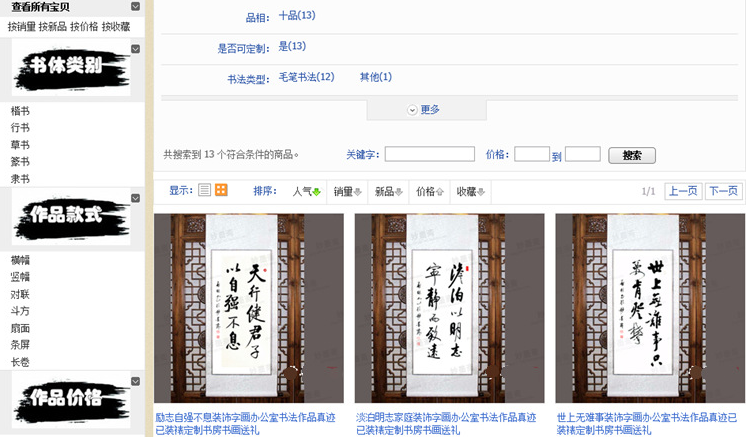Viewport: 748px width, 441px height.
Task: Focus the 关键字 keyword input field
Action: (429, 154)
